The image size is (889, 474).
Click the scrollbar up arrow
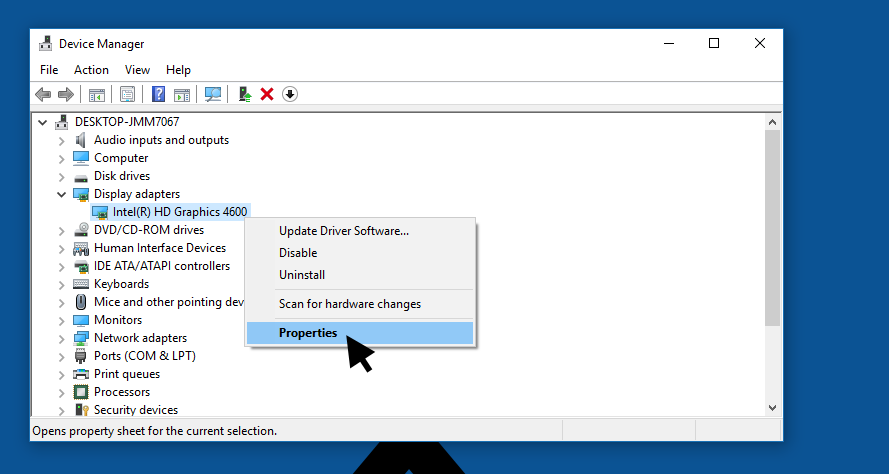pyautogui.click(x=772, y=122)
